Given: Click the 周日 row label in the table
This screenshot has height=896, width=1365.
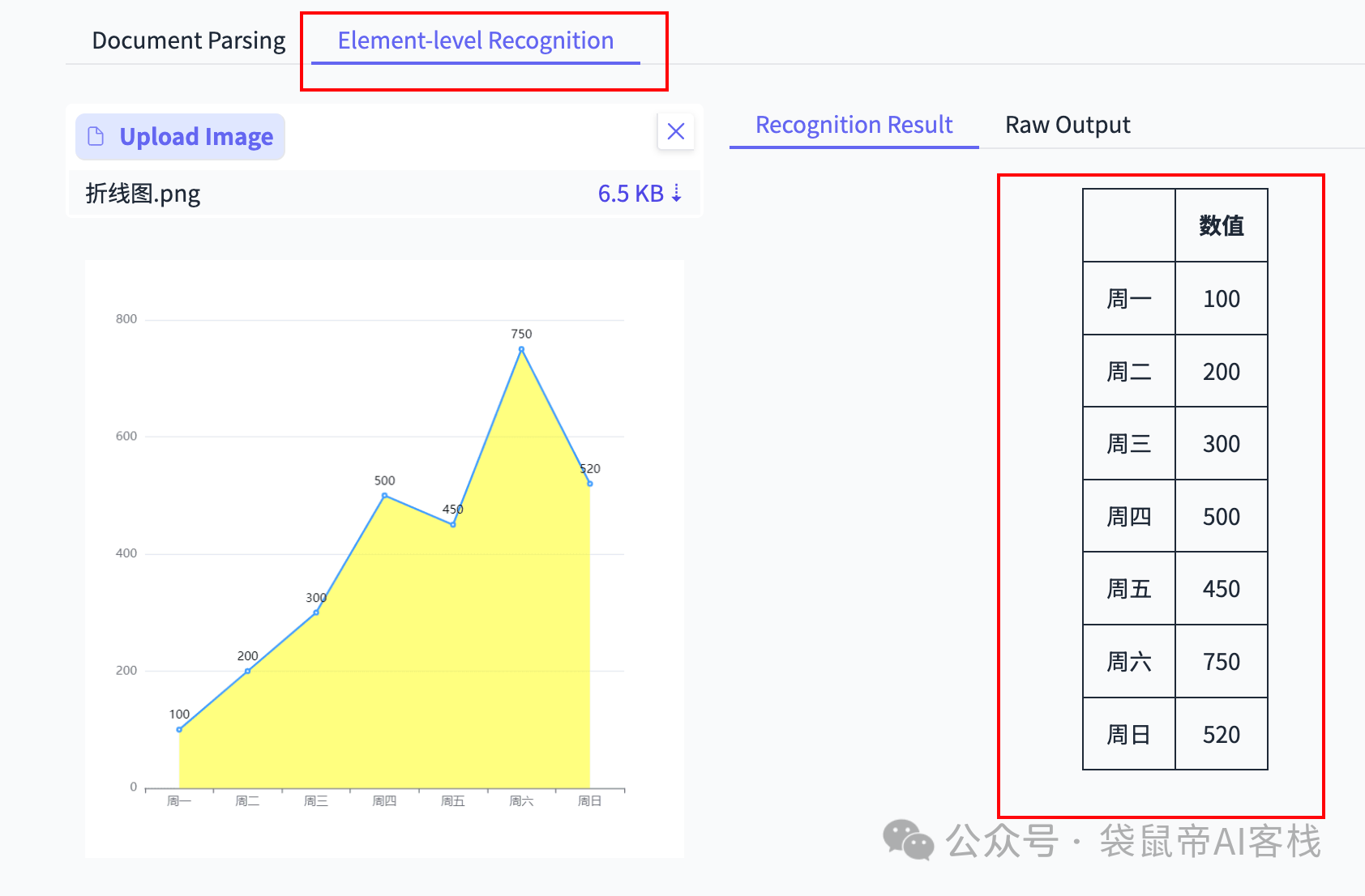Looking at the screenshot, I should [1128, 735].
